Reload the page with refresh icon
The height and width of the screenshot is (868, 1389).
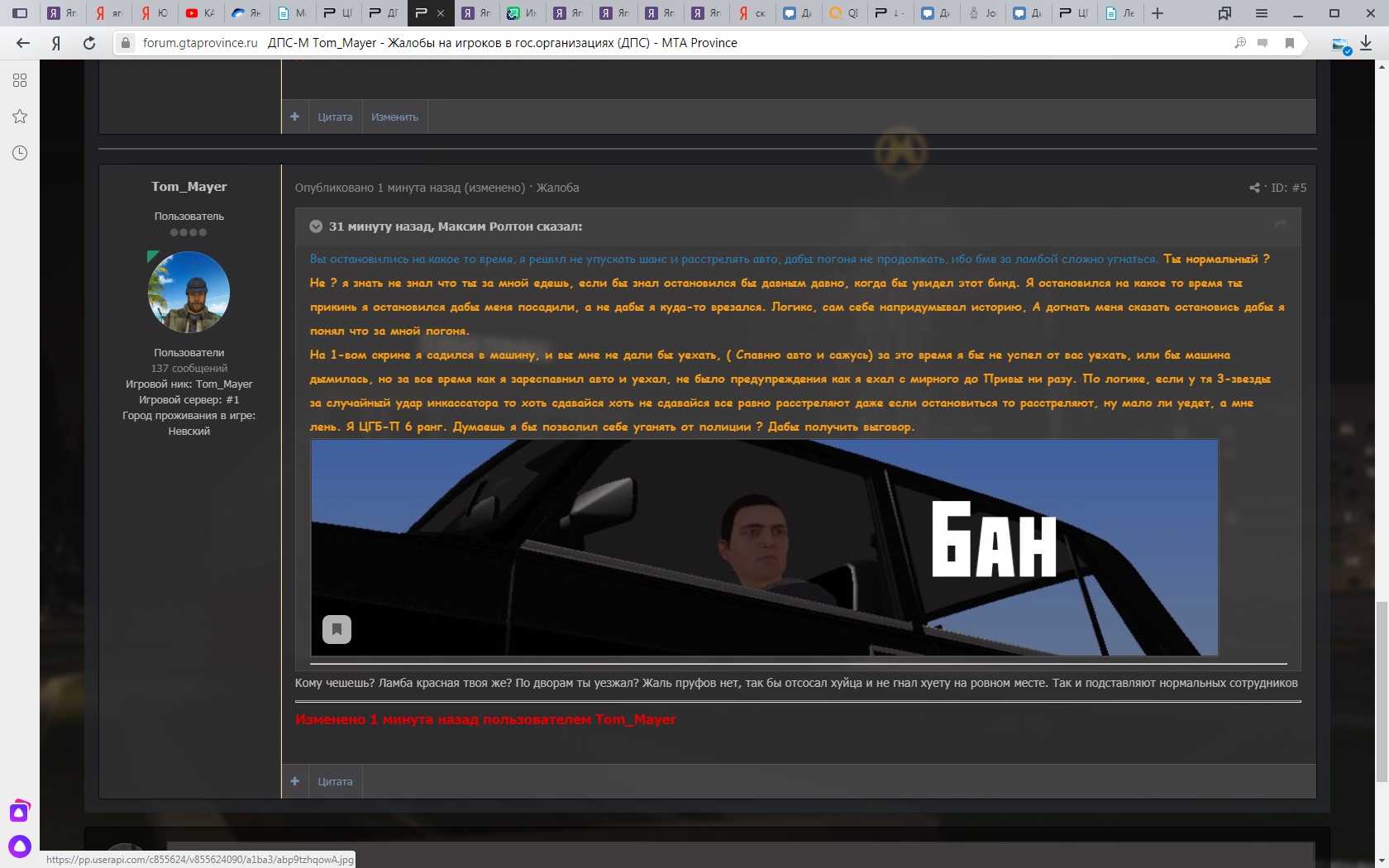(x=89, y=43)
